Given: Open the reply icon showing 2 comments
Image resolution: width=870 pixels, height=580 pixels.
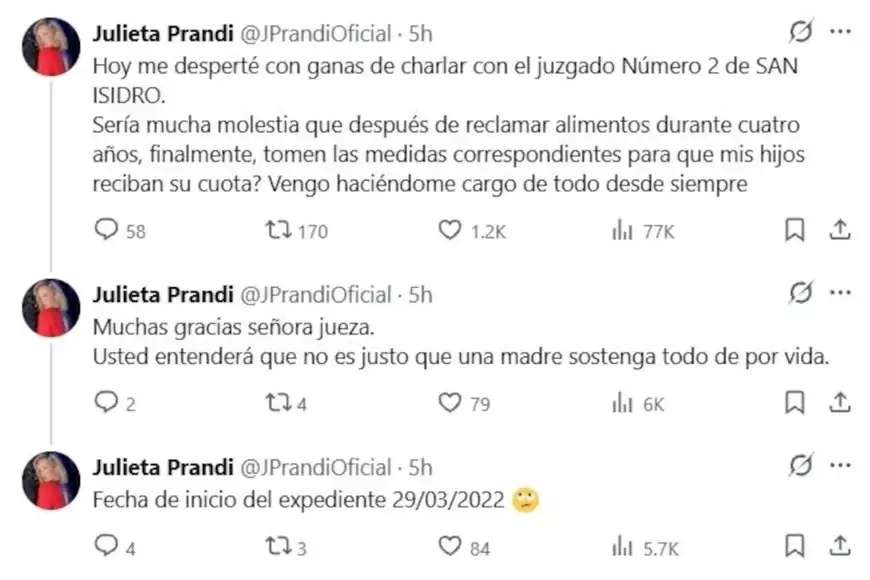Looking at the screenshot, I should (x=105, y=402).
